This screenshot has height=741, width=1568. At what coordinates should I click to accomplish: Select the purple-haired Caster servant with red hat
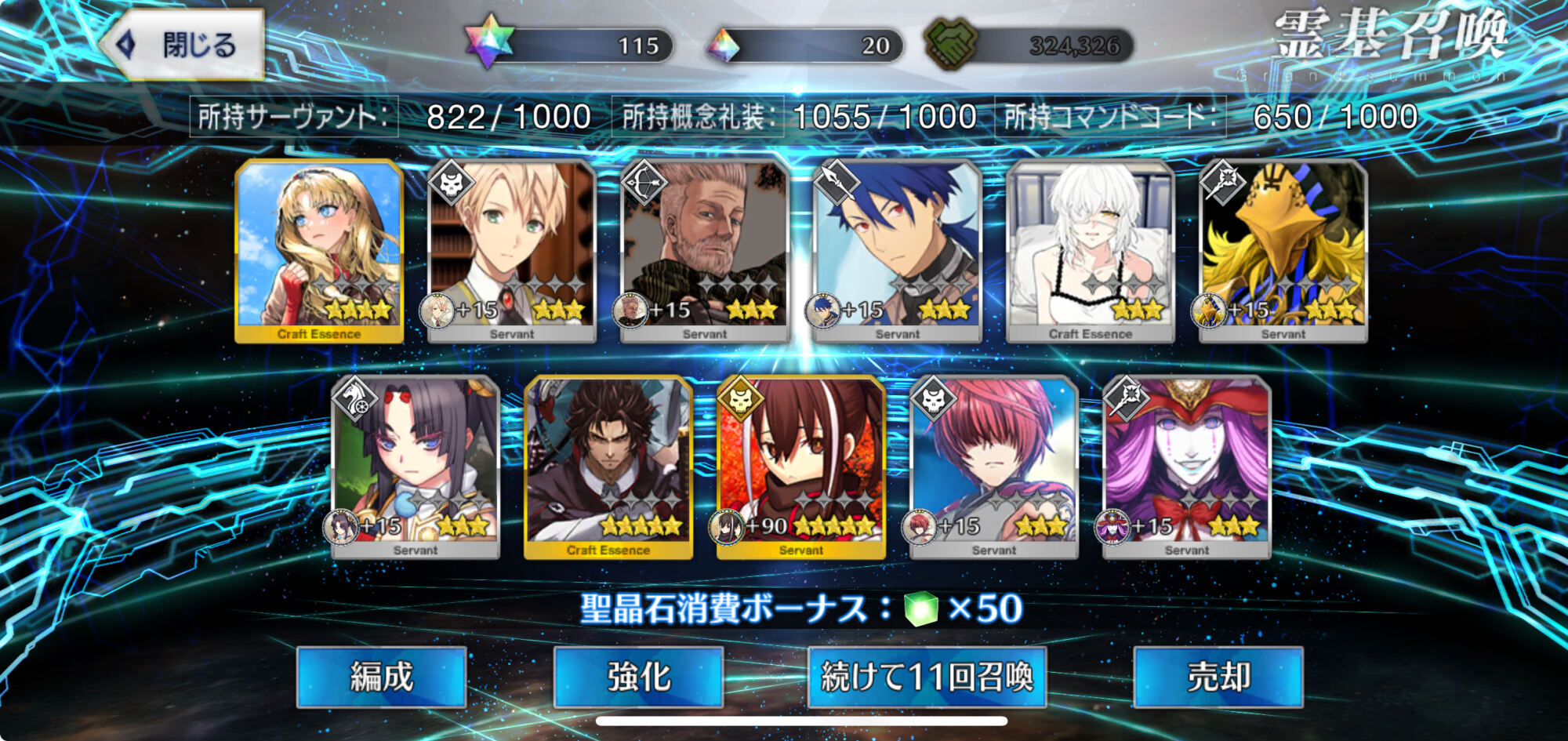1187,467
